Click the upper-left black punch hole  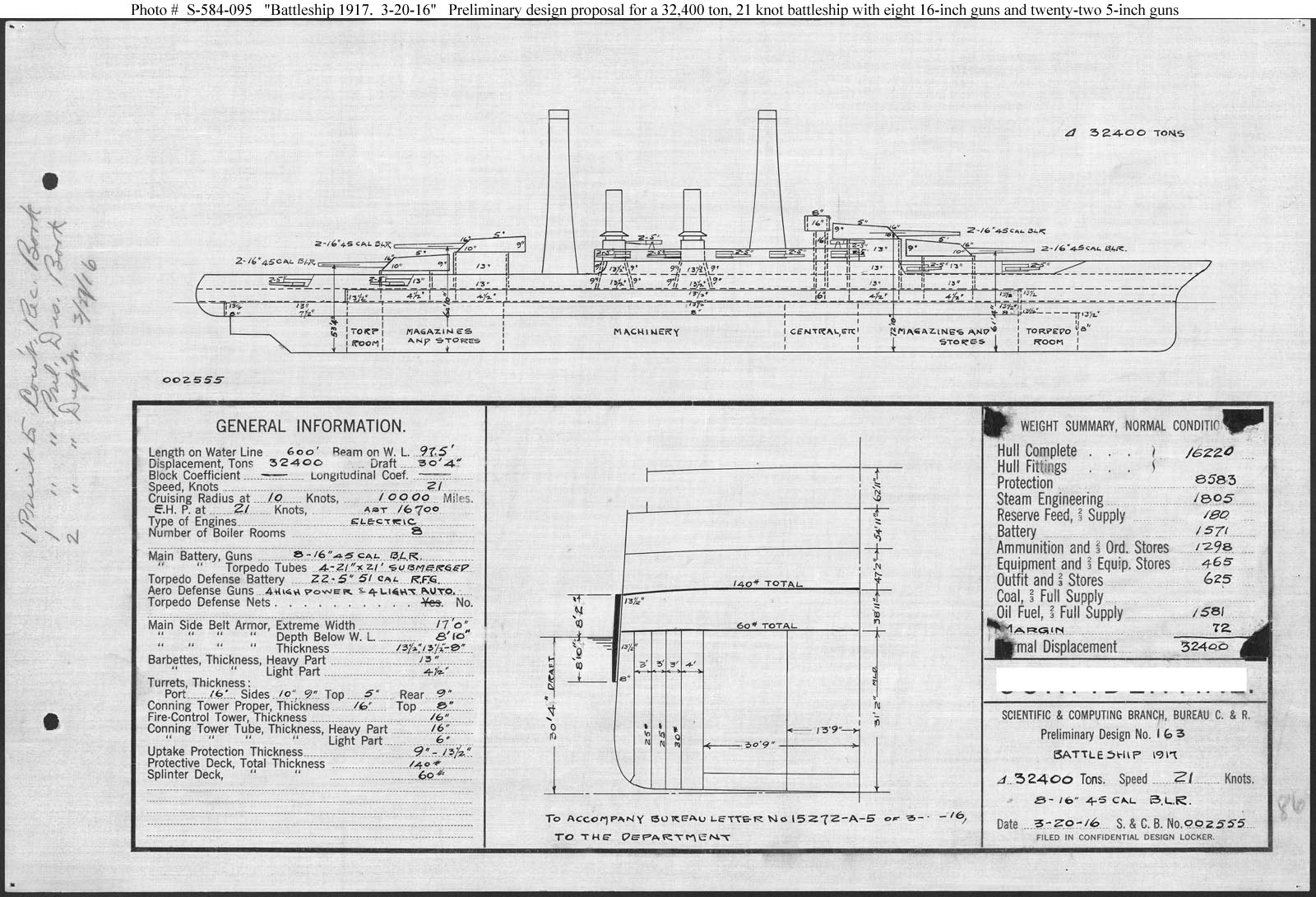pos(49,182)
